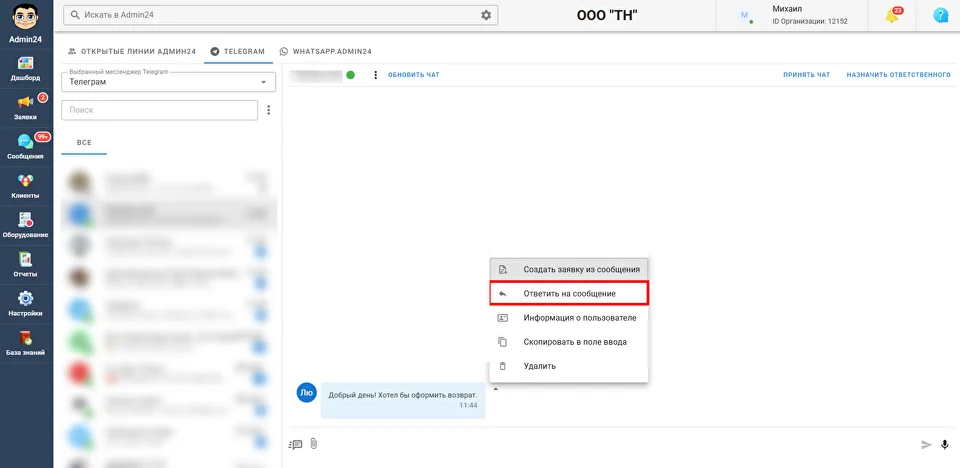
Task: Open the Клиенты section
Action: 26,186
